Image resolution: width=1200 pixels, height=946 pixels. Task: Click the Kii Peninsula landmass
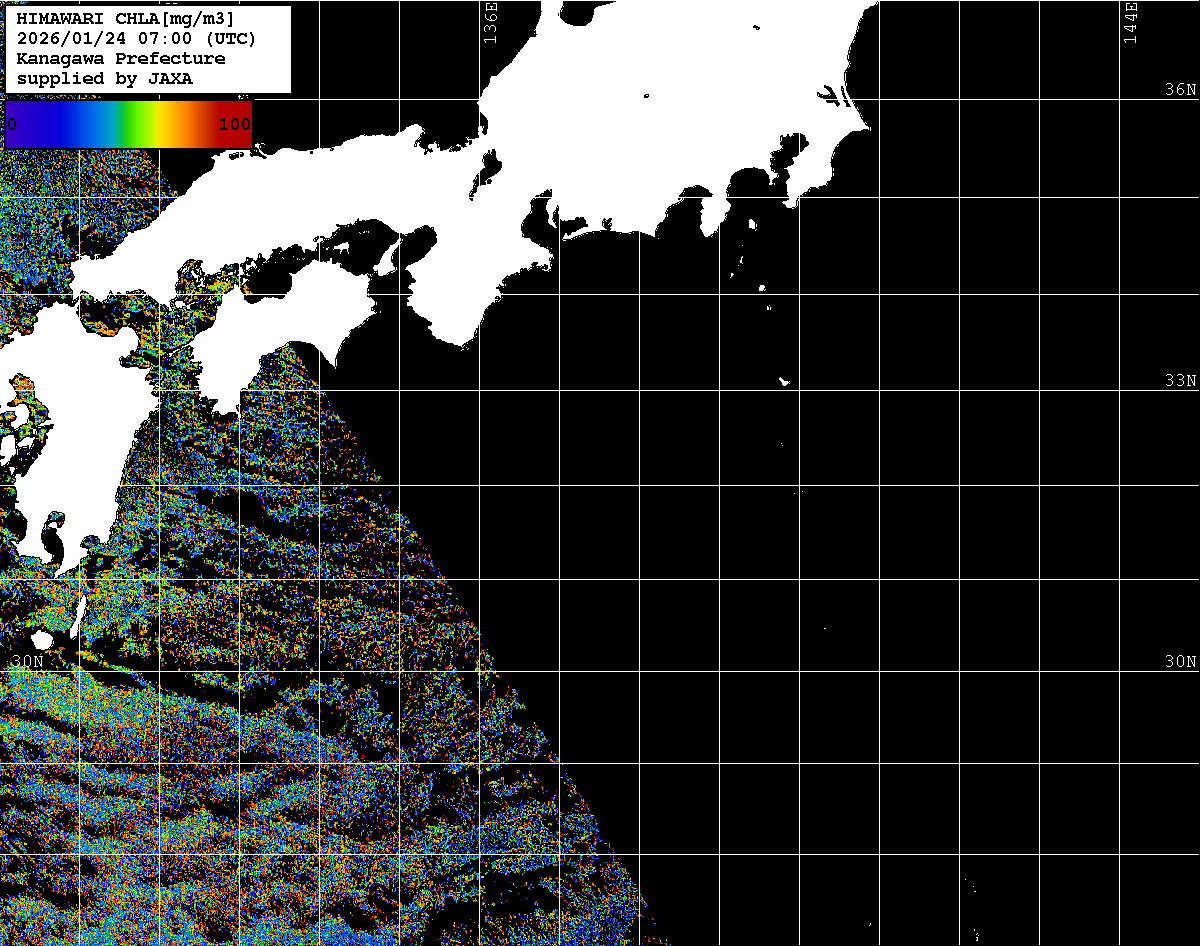click(480, 290)
